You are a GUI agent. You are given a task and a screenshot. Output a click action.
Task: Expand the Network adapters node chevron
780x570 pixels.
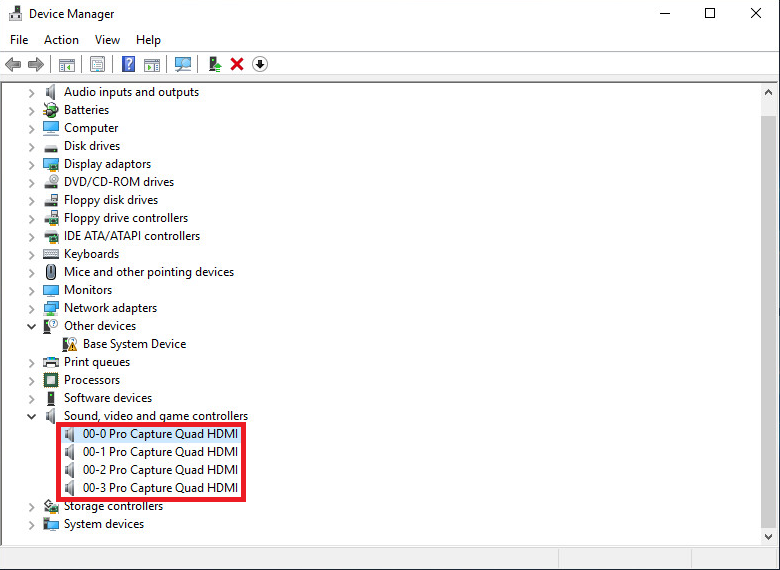(x=31, y=308)
